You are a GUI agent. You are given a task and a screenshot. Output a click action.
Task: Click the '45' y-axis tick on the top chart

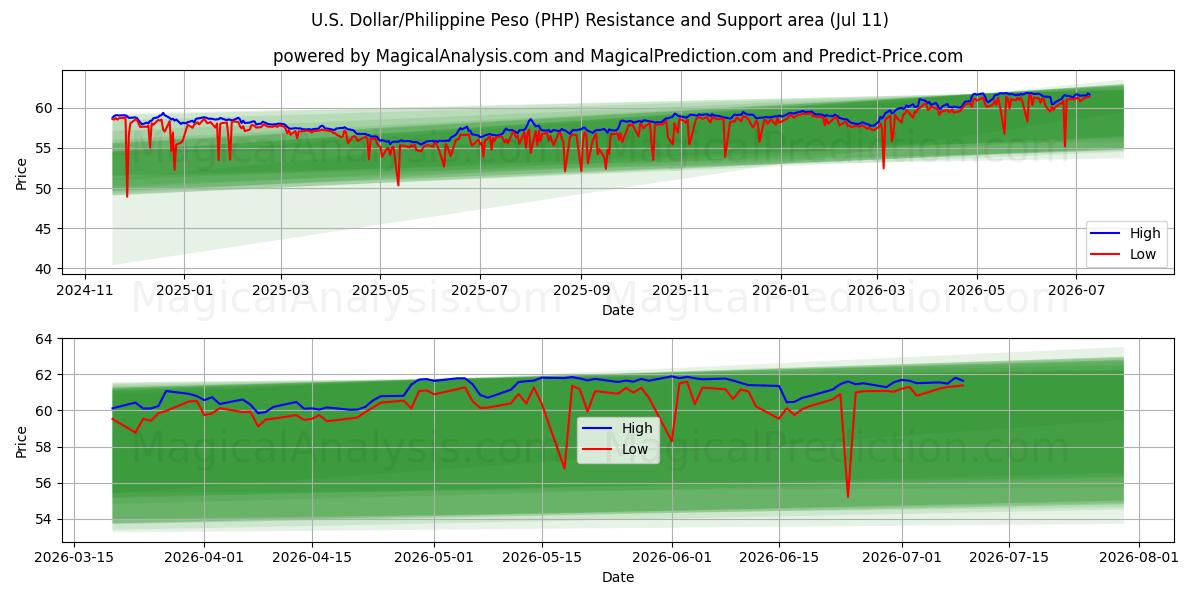(x=45, y=229)
